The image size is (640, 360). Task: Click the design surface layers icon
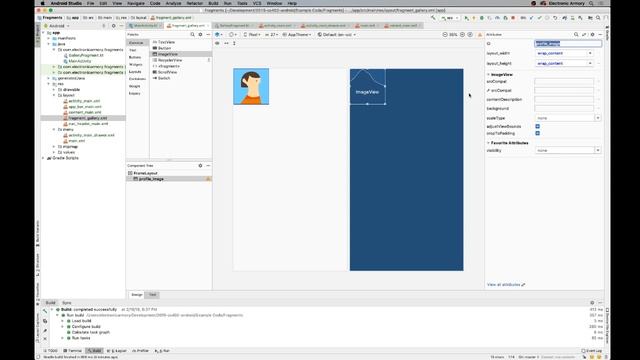point(218,35)
